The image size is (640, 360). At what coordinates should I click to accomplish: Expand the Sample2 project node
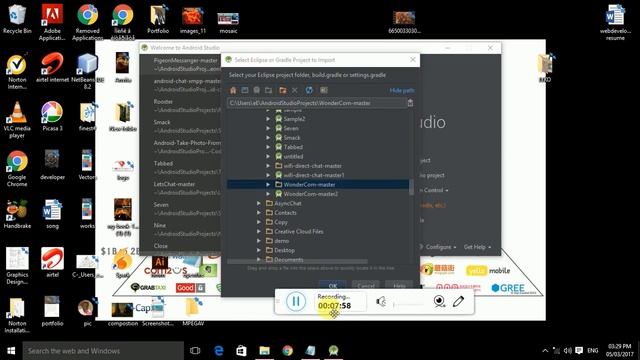coord(268,119)
